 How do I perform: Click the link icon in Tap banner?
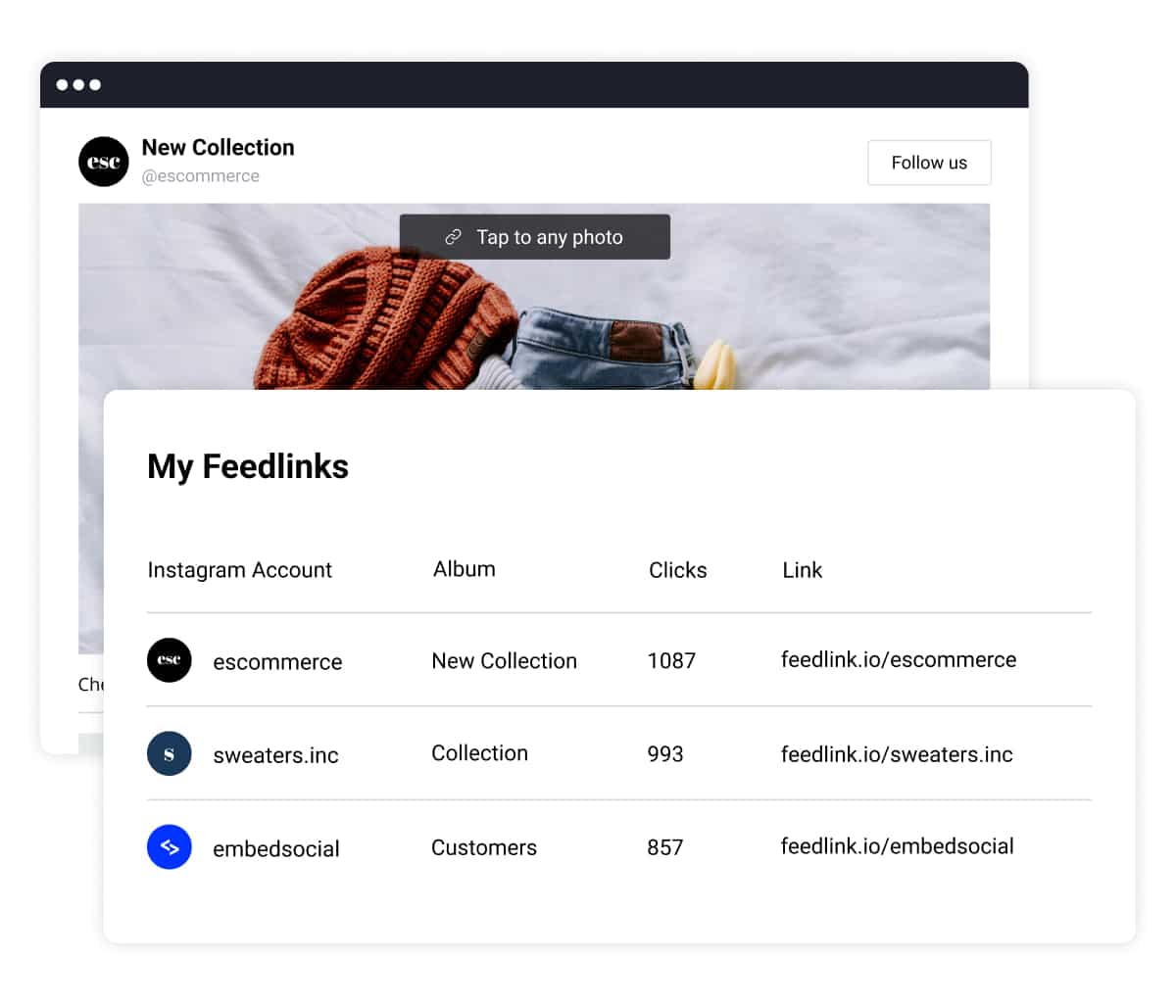point(453,237)
